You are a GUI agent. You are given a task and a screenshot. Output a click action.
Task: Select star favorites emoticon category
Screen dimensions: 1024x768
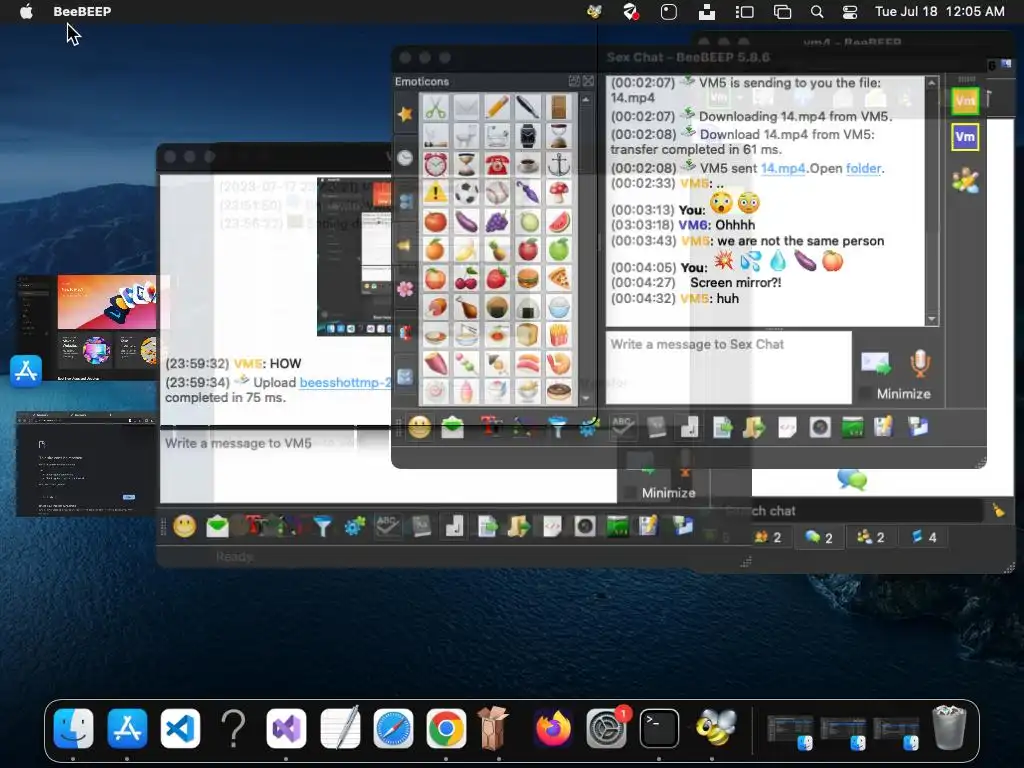405,114
